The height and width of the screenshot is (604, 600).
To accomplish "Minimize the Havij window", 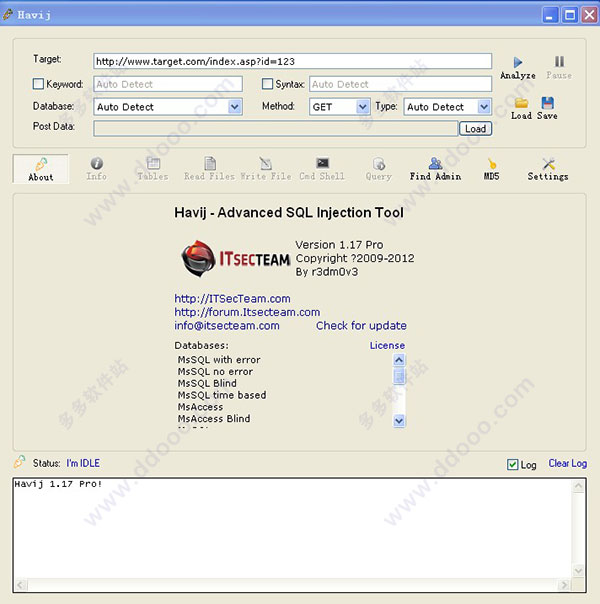I will [550, 15].
